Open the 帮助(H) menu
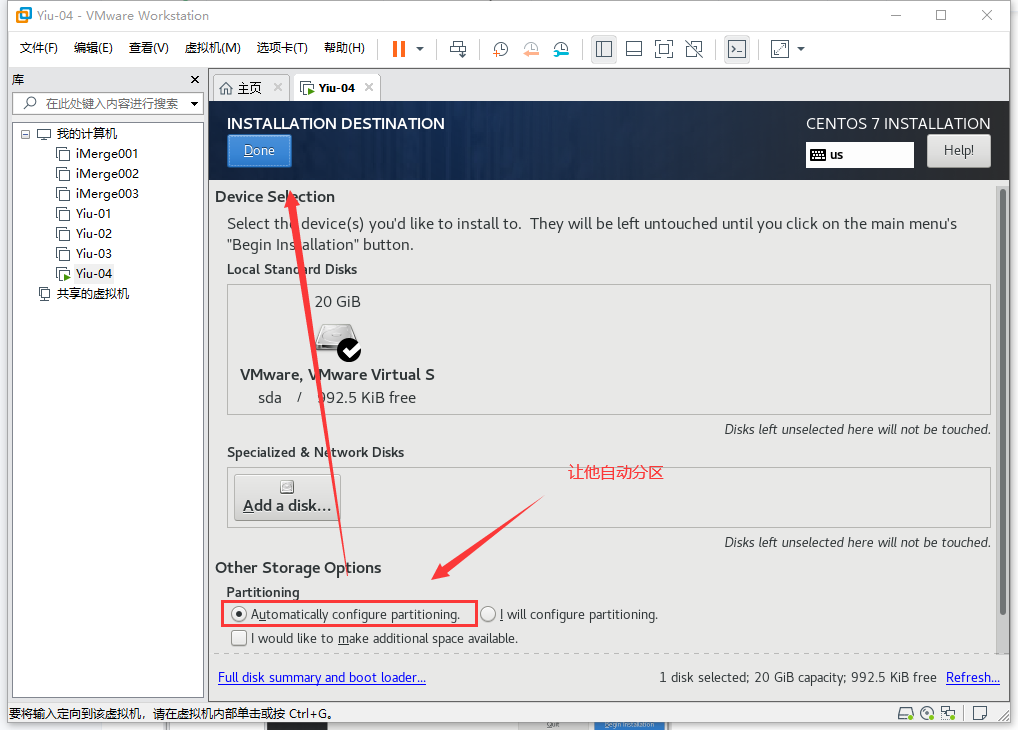This screenshot has height=730, width=1018. pos(344,48)
